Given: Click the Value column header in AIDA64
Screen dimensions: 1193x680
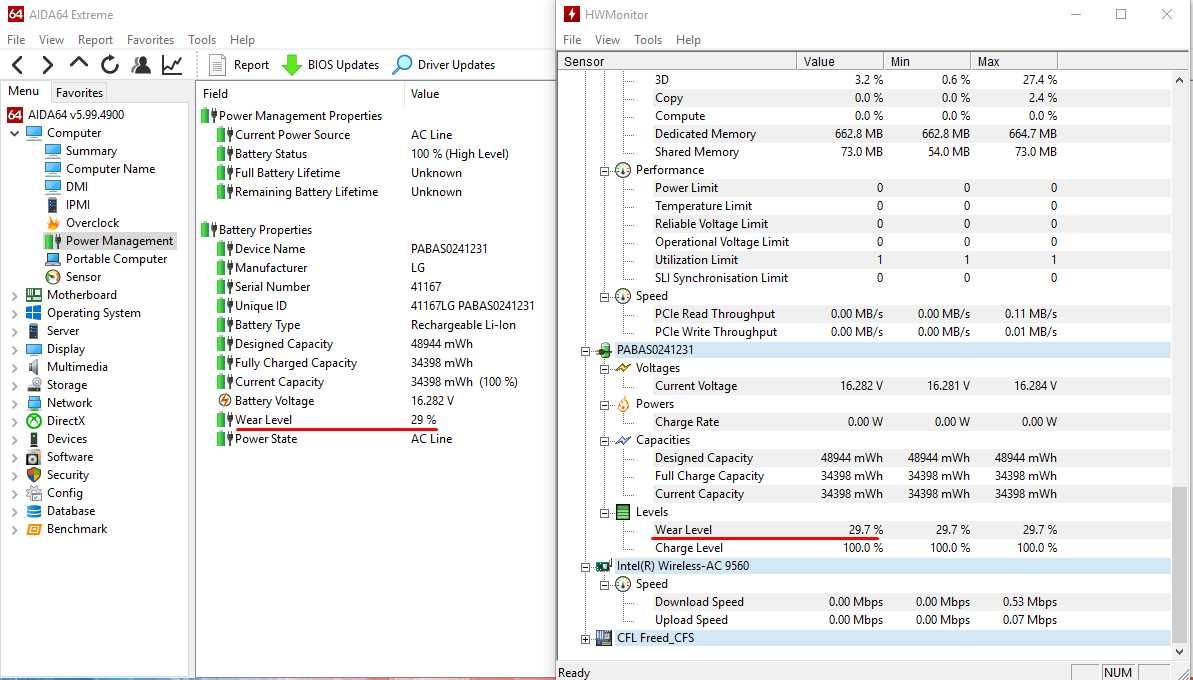Looking at the screenshot, I should (x=479, y=94).
